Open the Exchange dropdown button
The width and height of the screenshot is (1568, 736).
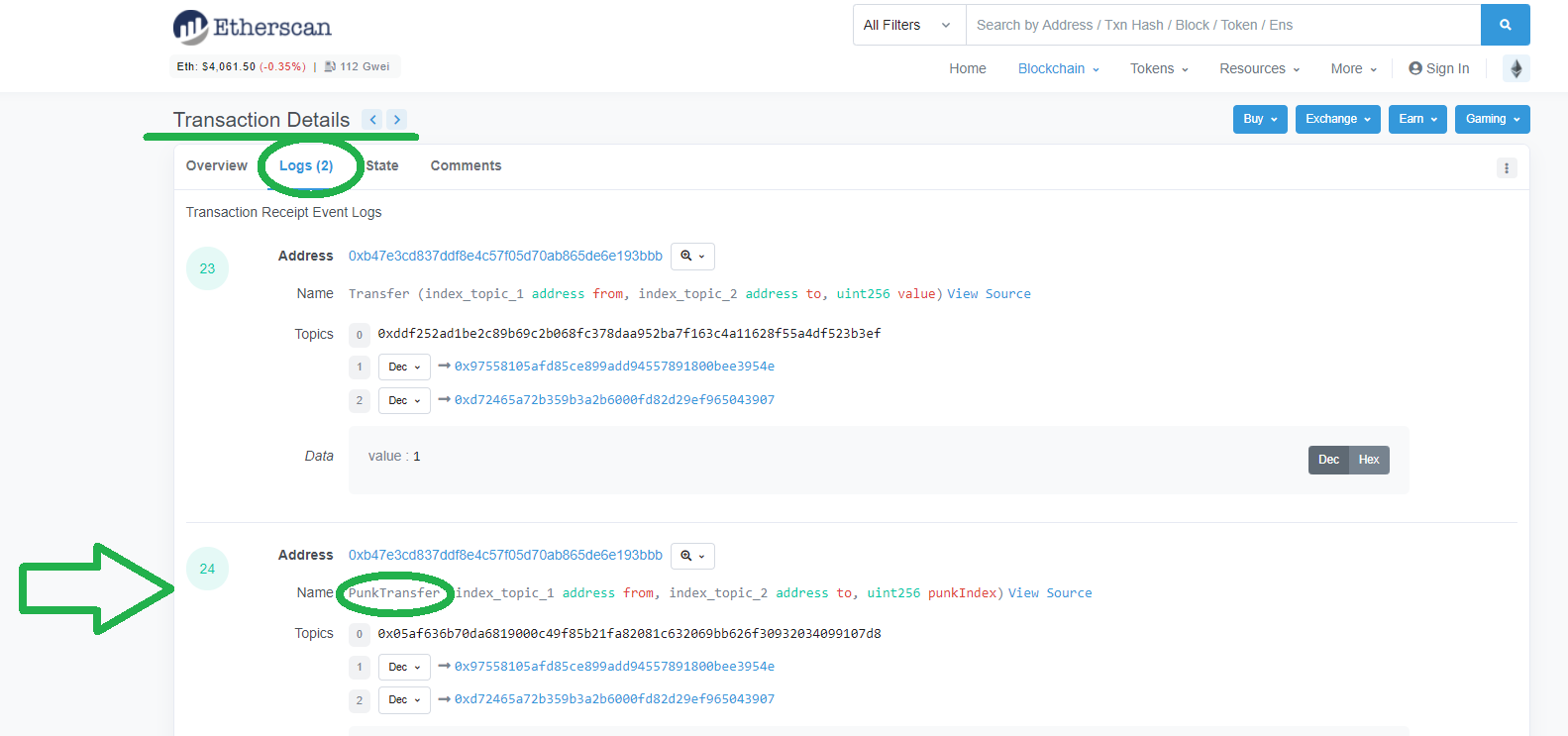(1338, 119)
